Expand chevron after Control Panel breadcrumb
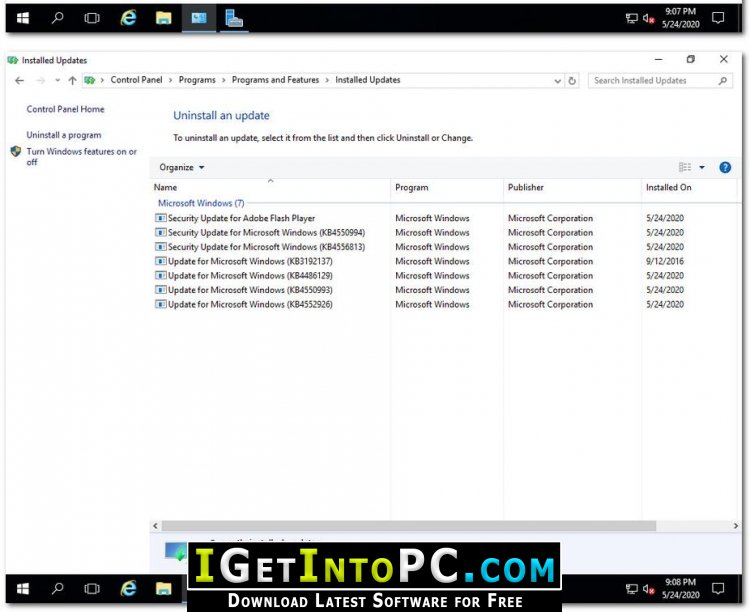 (170, 80)
